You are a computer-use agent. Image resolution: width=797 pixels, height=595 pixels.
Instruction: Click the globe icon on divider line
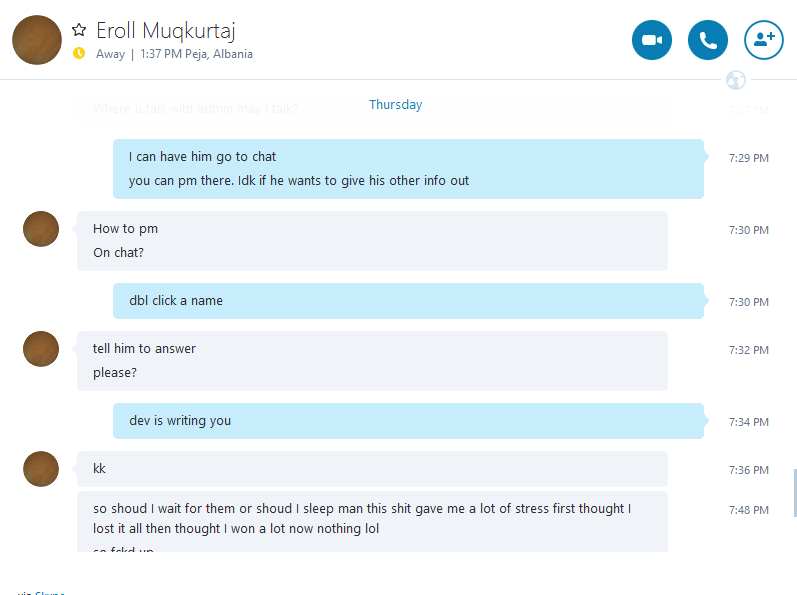pyautogui.click(x=735, y=80)
